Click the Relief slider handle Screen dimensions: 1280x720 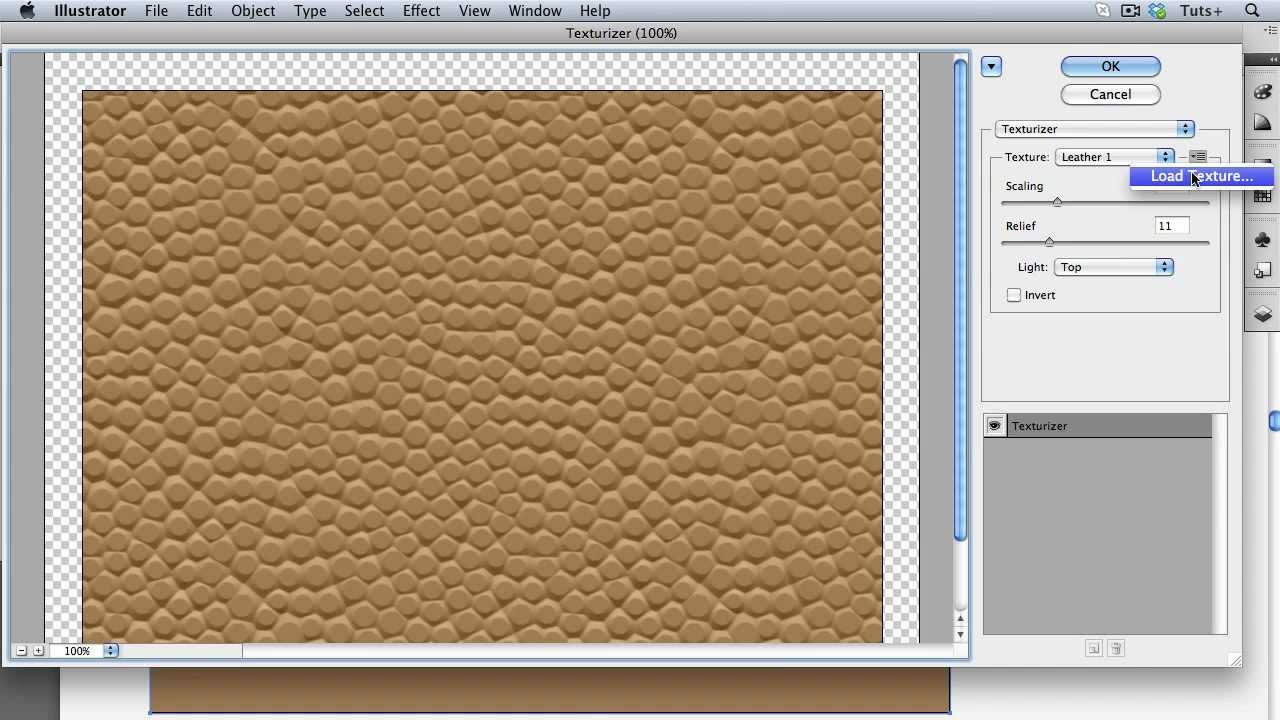[x=1049, y=242]
